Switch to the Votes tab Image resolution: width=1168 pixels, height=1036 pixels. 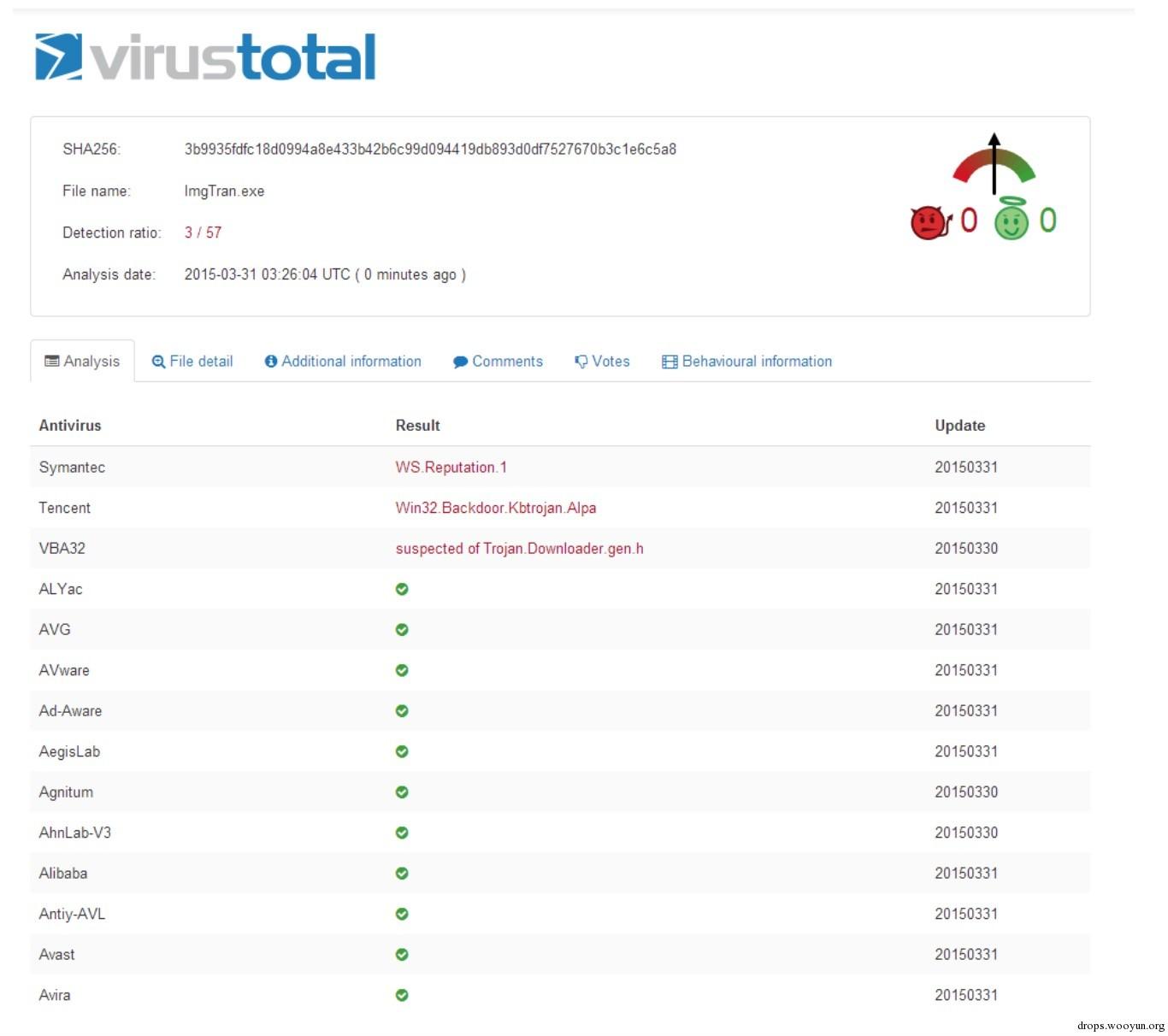[x=602, y=362]
